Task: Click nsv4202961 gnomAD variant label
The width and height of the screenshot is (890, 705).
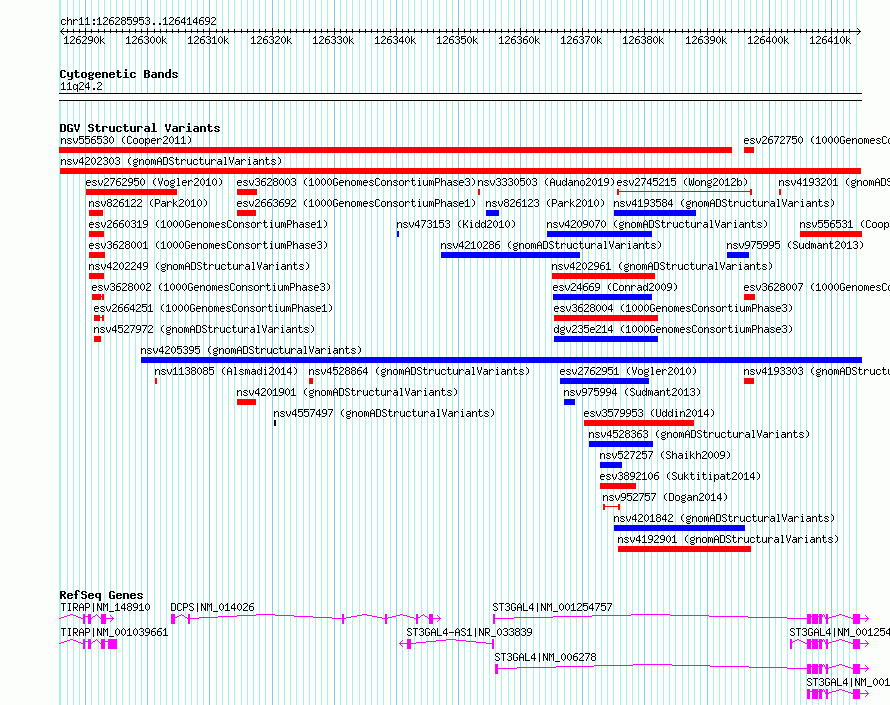Action: tap(662, 266)
